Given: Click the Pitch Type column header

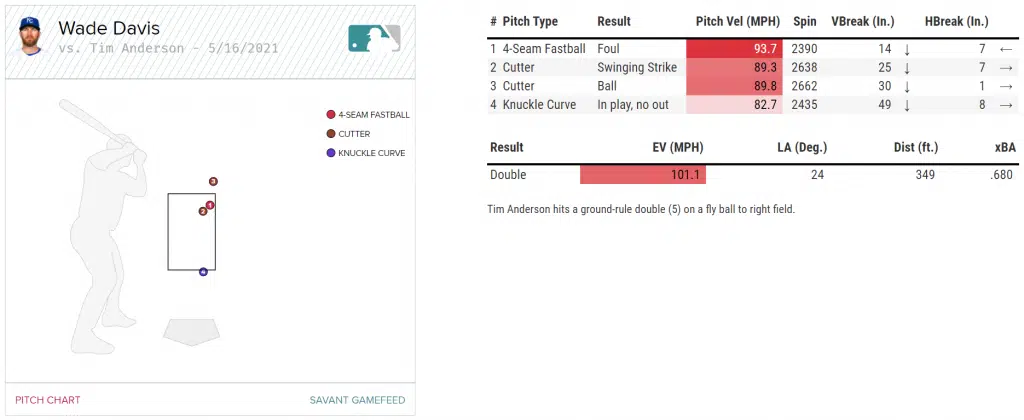Looking at the screenshot, I should (530, 21).
